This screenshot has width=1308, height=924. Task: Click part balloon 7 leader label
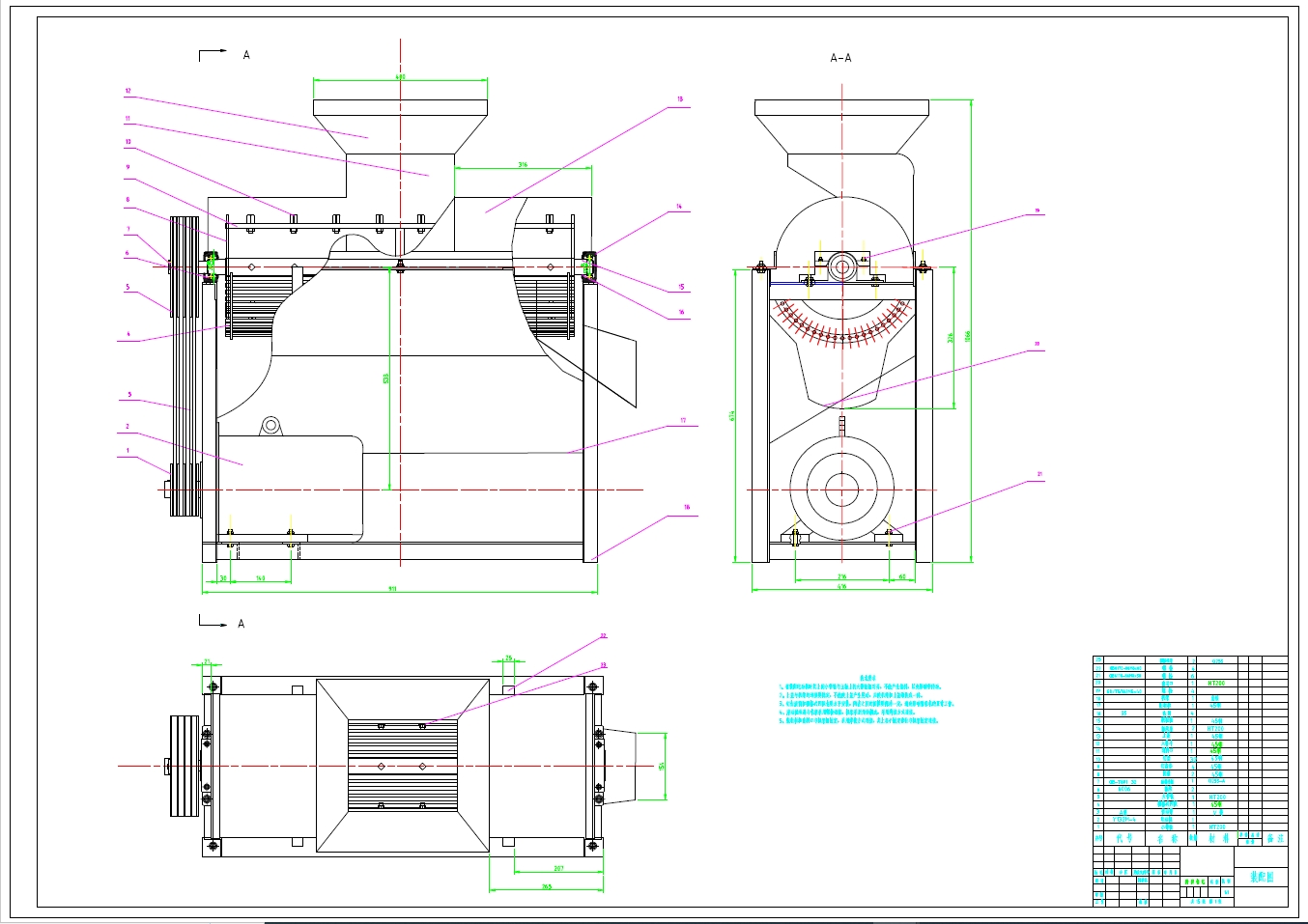(x=127, y=229)
